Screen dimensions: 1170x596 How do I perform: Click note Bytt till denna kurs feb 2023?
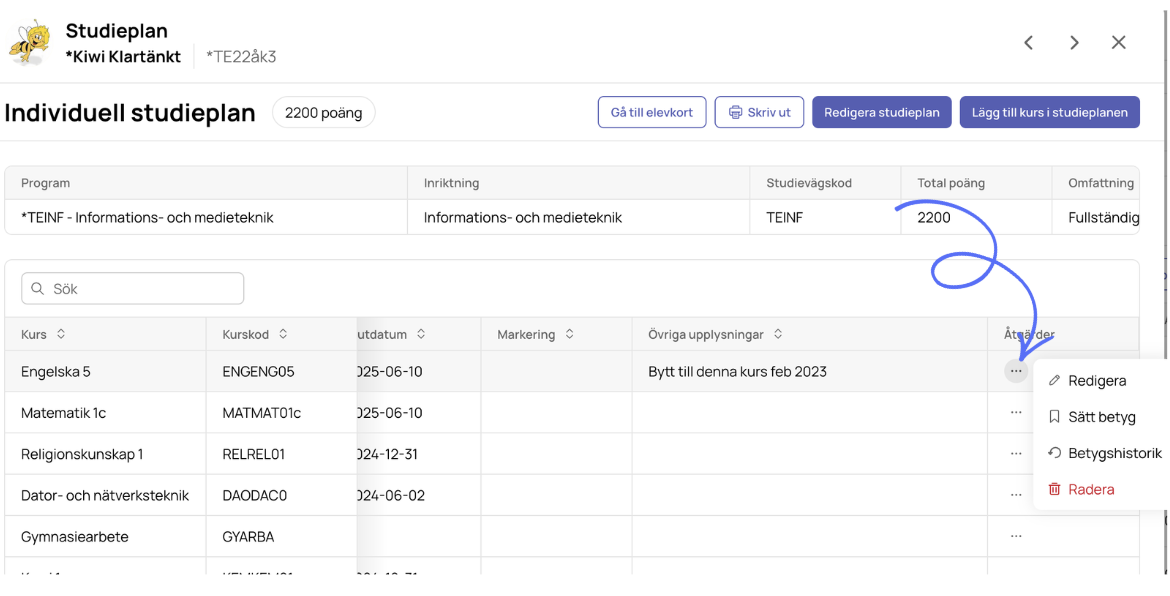tap(737, 371)
